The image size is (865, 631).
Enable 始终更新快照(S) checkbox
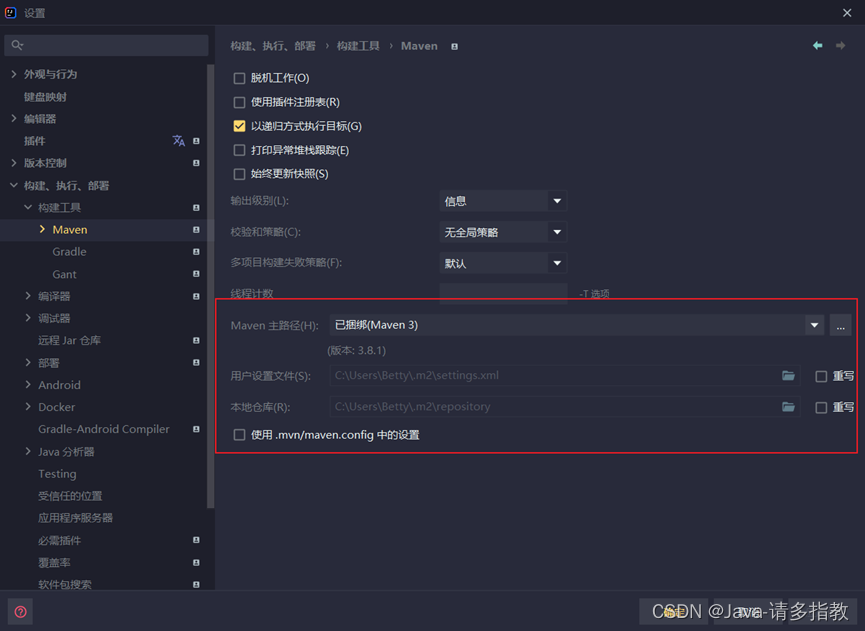(239, 174)
